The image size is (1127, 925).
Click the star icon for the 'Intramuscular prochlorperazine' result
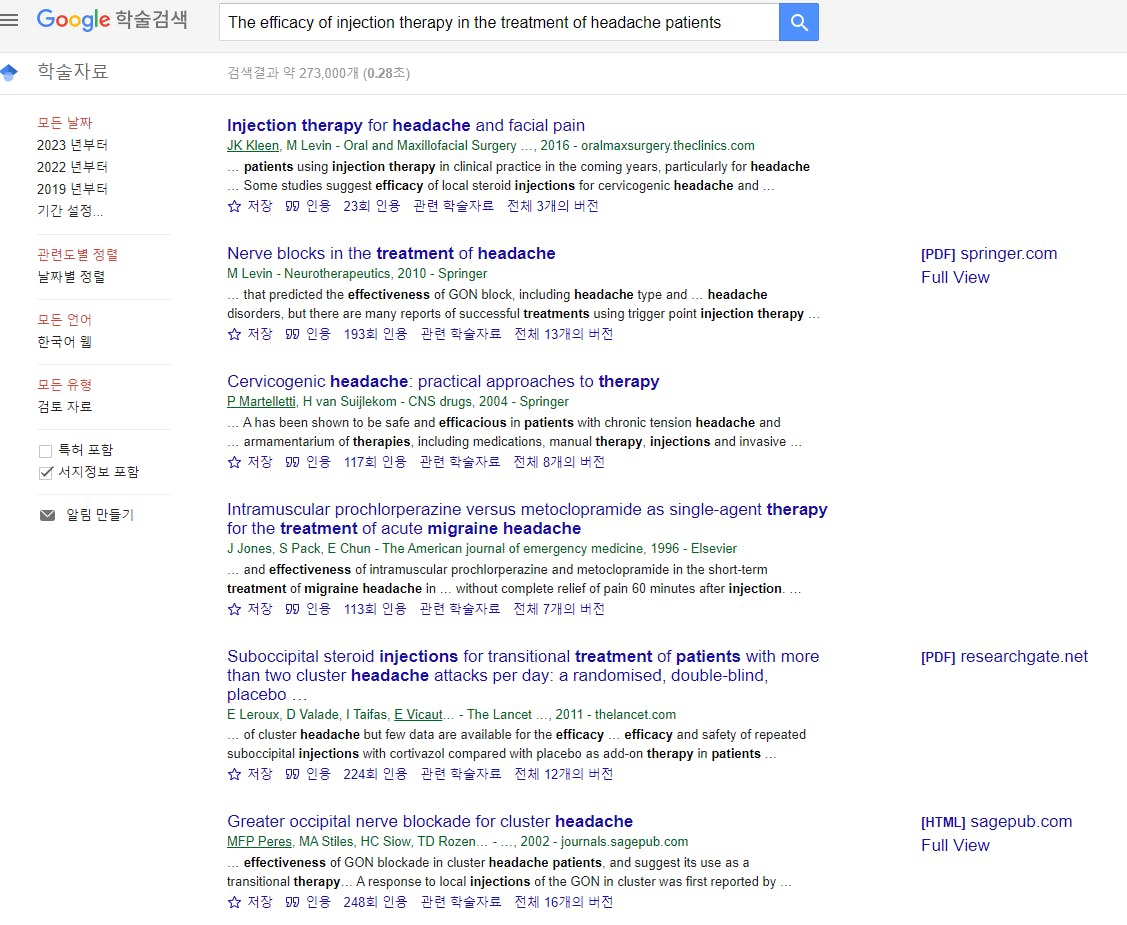(234, 609)
